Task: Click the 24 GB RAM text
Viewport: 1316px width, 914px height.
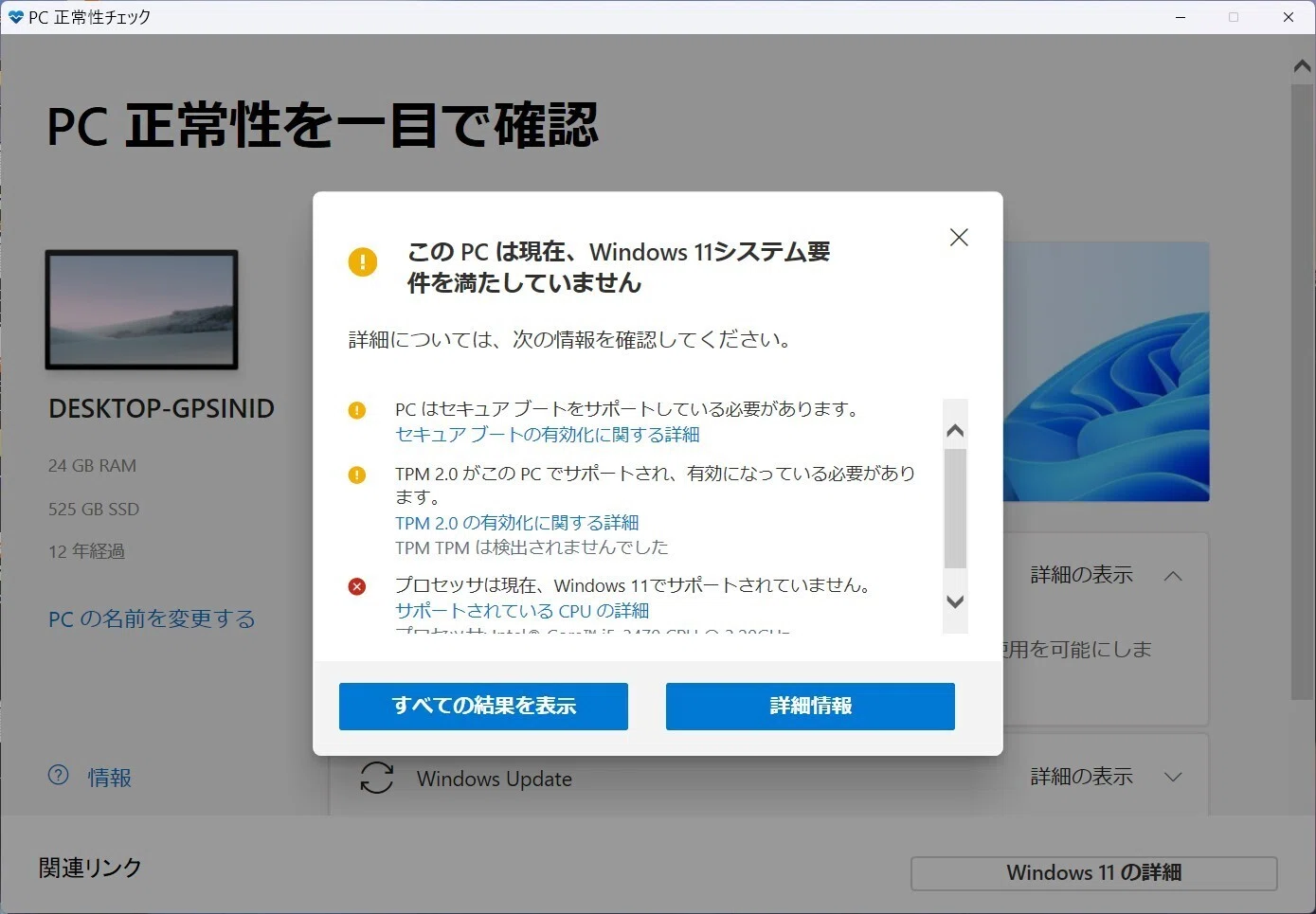Action: click(x=92, y=466)
